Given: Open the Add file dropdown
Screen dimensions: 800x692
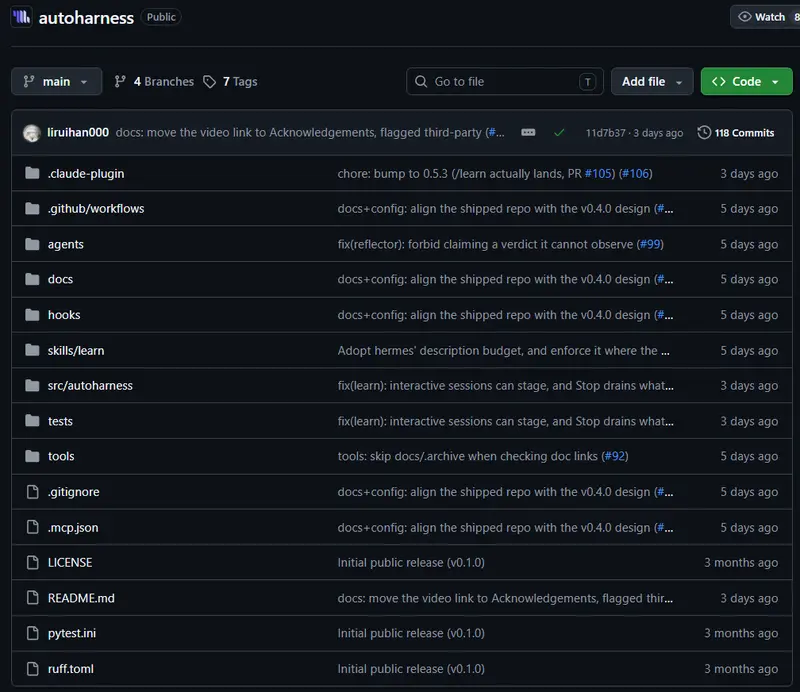Looking at the screenshot, I should point(652,82).
